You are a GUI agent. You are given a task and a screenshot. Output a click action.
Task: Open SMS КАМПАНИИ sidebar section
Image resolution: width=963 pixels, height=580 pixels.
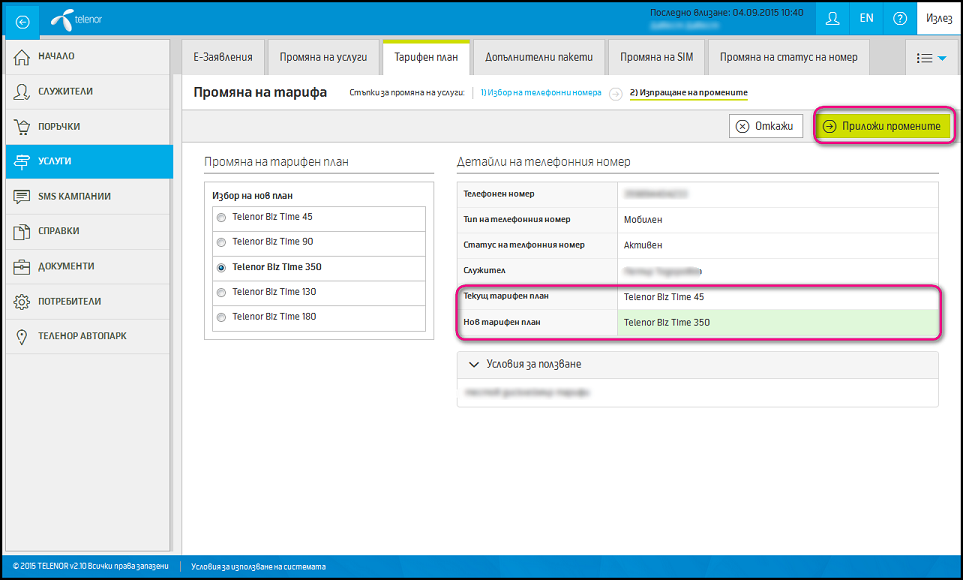88,197
